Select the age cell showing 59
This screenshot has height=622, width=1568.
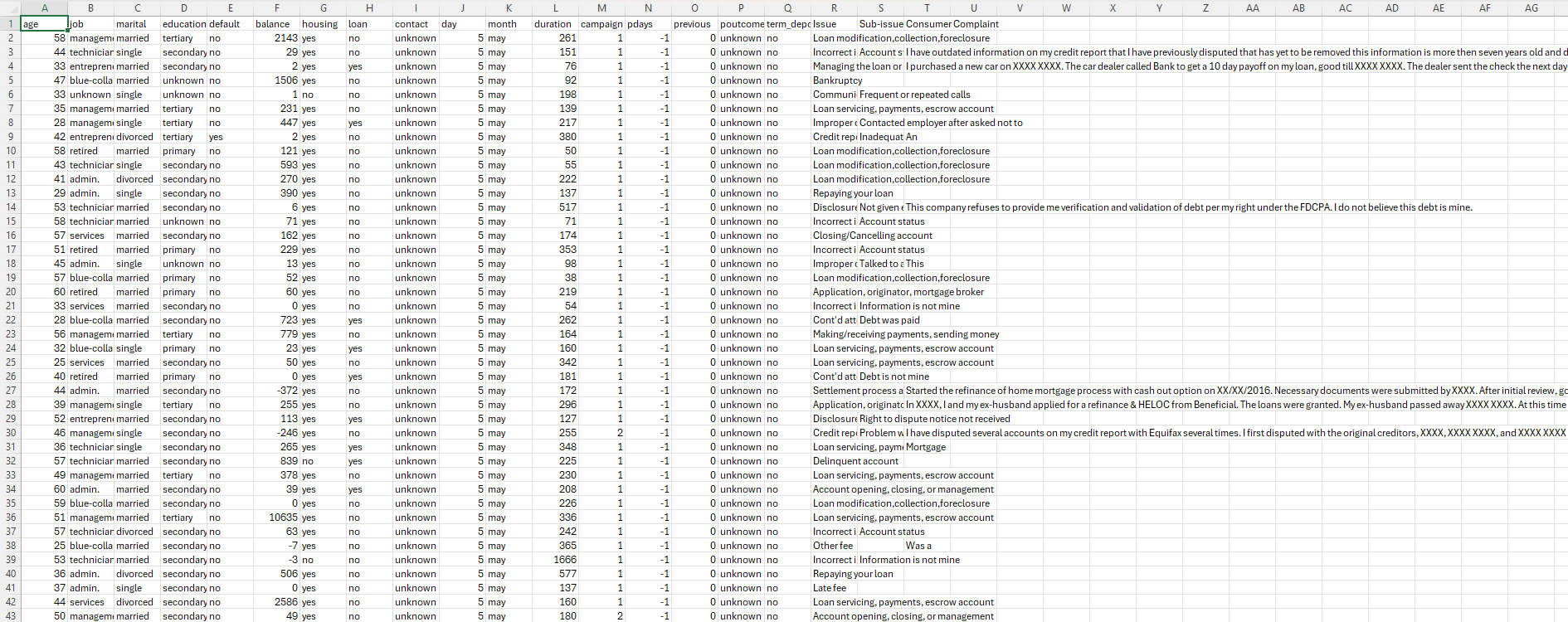(44, 503)
